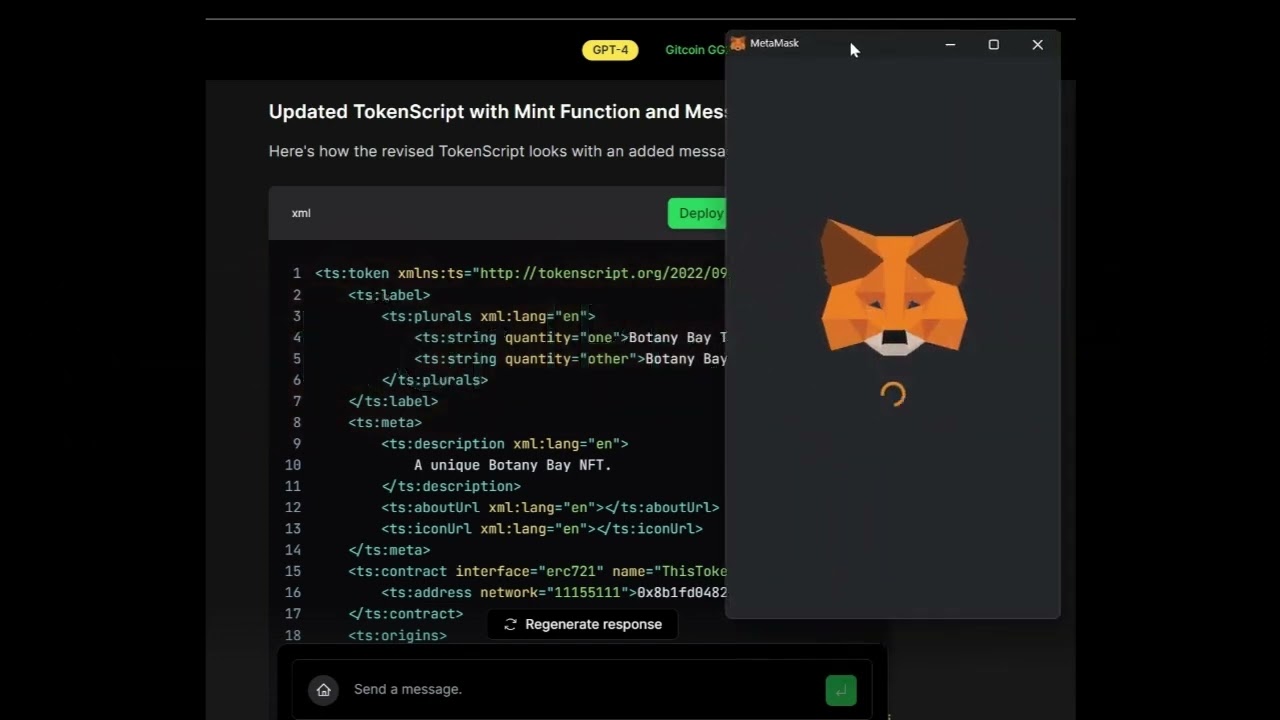The width and height of the screenshot is (1280, 720).
Task: Click the 'Here's how the revised TokenScript' sentence
Action: (x=497, y=151)
